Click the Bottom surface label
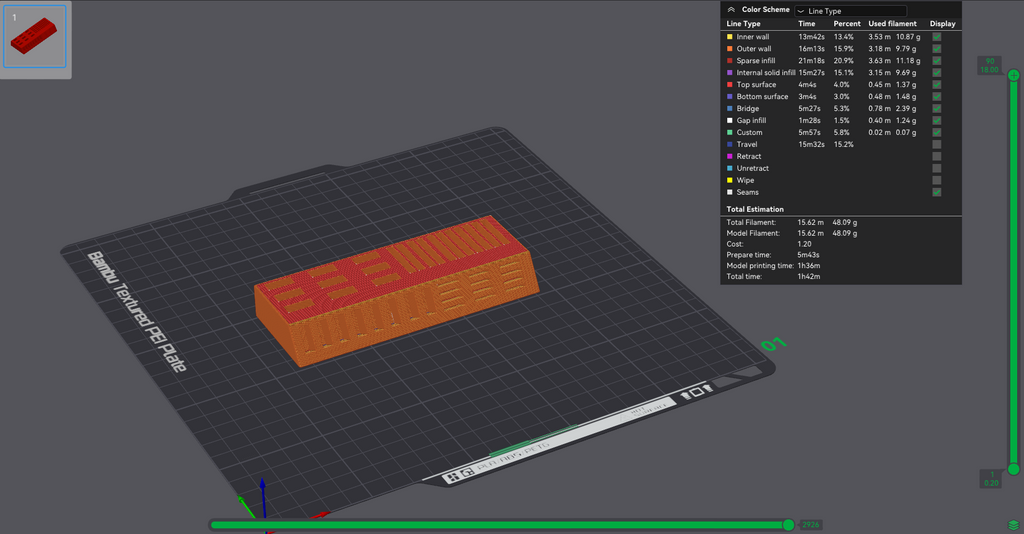 tap(762, 97)
